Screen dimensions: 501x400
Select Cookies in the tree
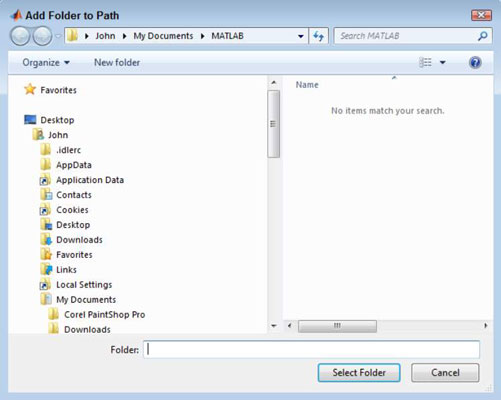[72, 210]
